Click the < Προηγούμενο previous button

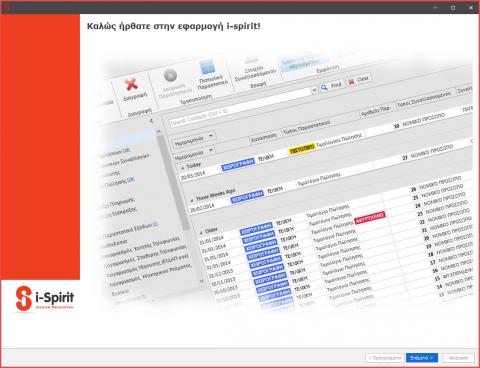(385, 358)
